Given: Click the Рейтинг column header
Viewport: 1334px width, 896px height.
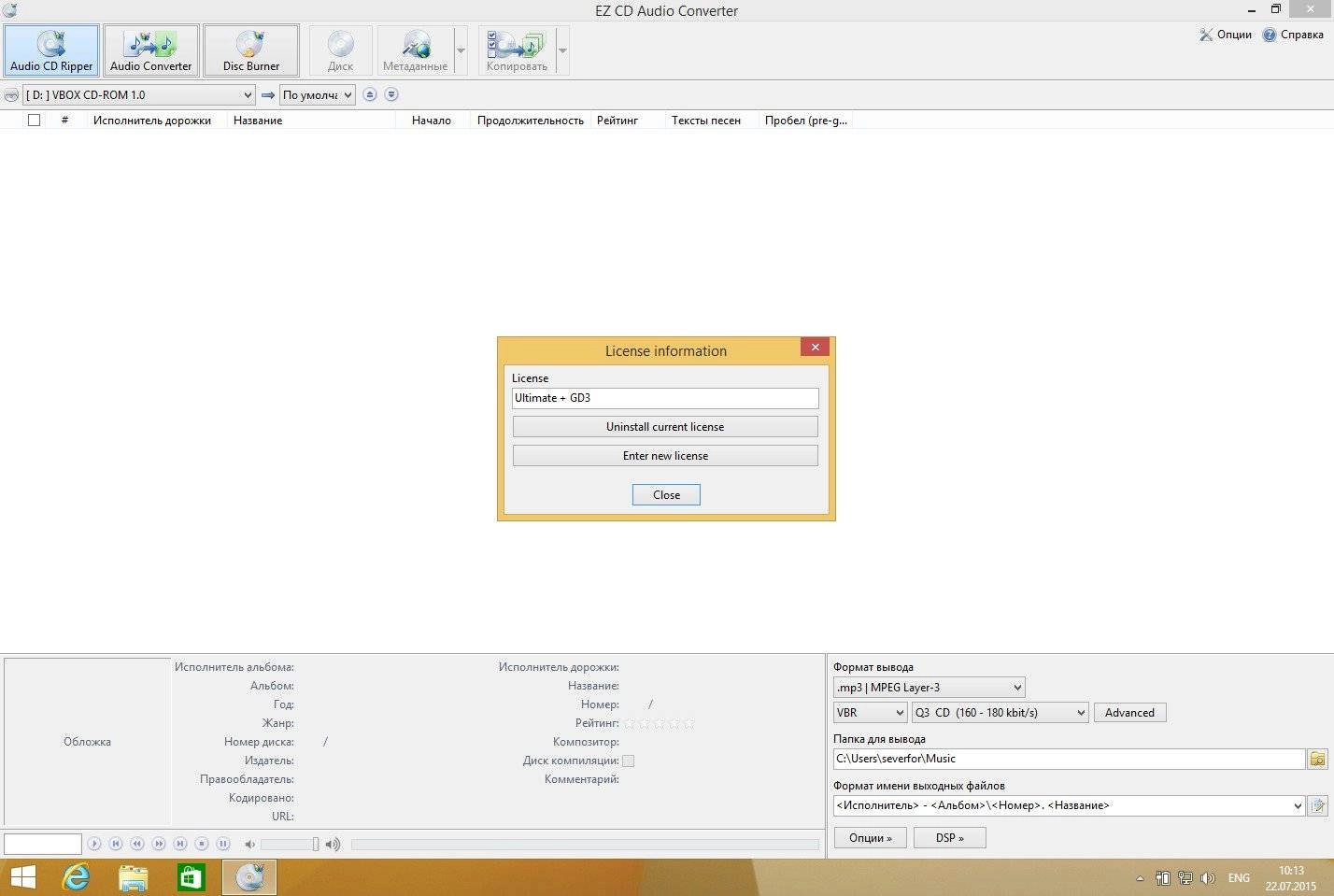Looking at the screenshot, I should pyautogui.click(x=617, y=120).
